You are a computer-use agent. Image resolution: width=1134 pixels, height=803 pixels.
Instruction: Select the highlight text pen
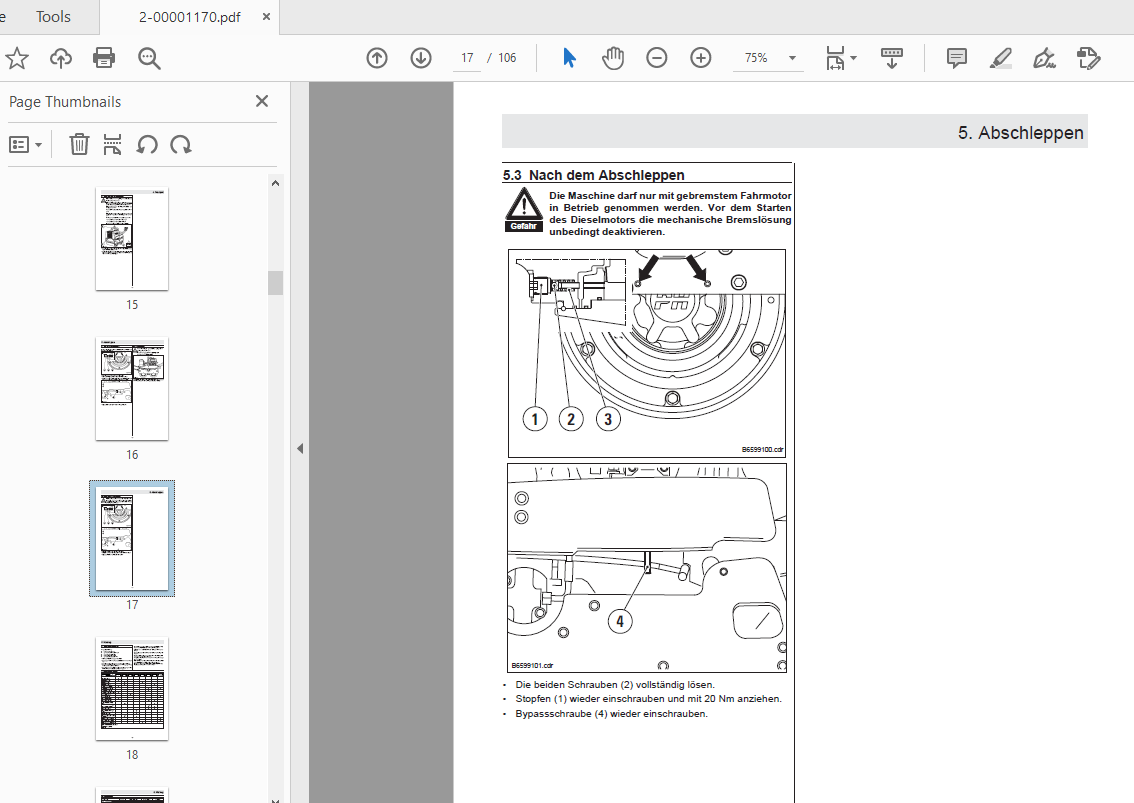click(x=1000, y=58)
